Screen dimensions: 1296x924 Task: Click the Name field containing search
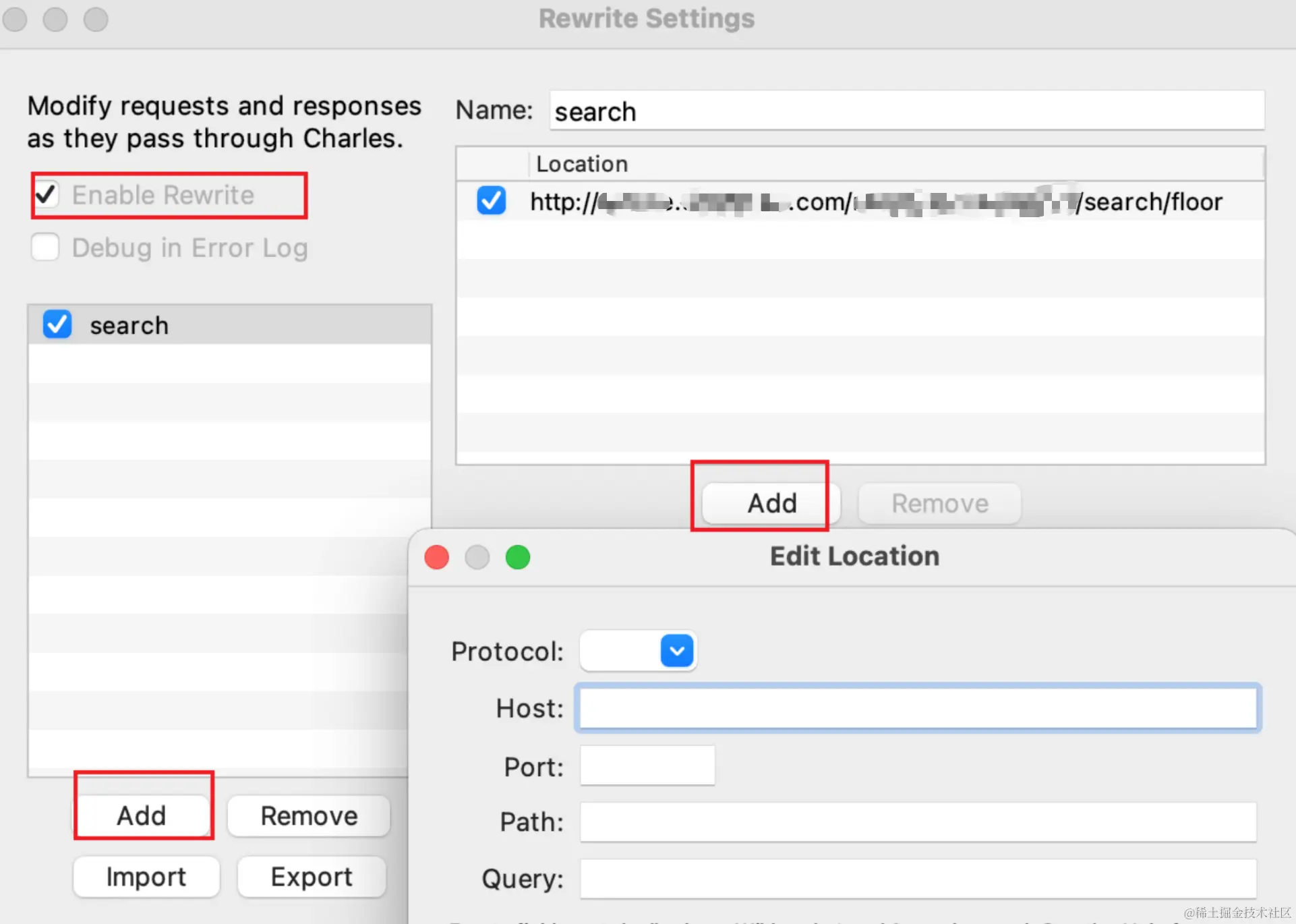906,111
